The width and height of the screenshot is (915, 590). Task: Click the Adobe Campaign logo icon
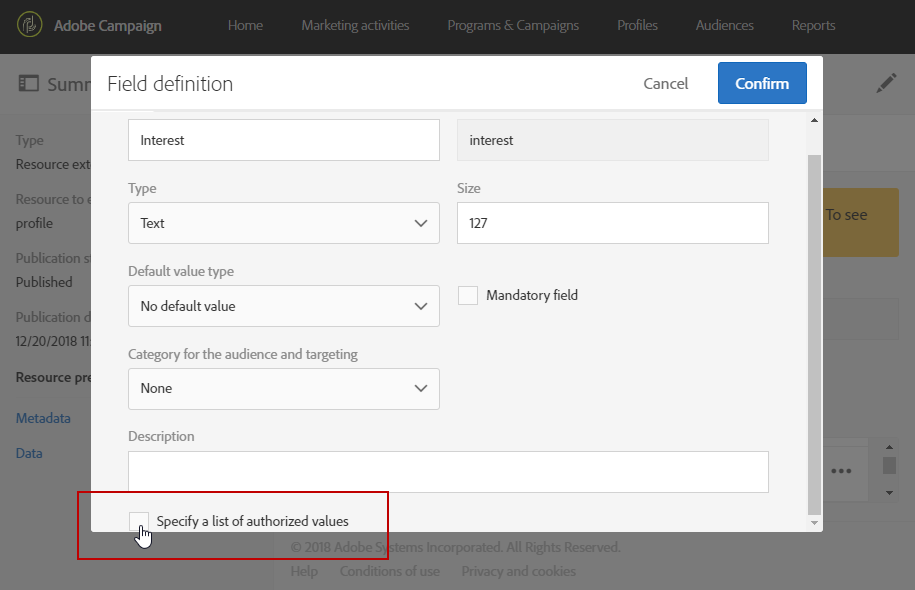point(31,26)
